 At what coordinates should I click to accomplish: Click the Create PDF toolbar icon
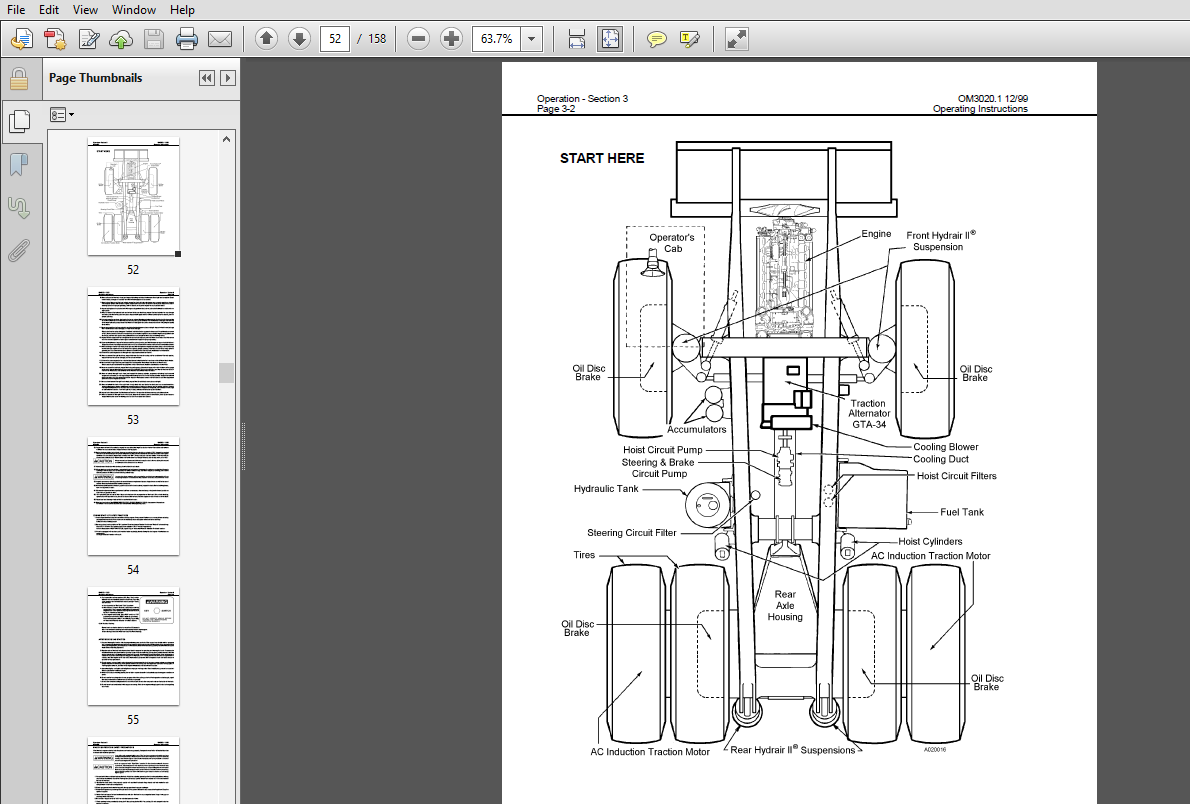click(x=55, y=39)
